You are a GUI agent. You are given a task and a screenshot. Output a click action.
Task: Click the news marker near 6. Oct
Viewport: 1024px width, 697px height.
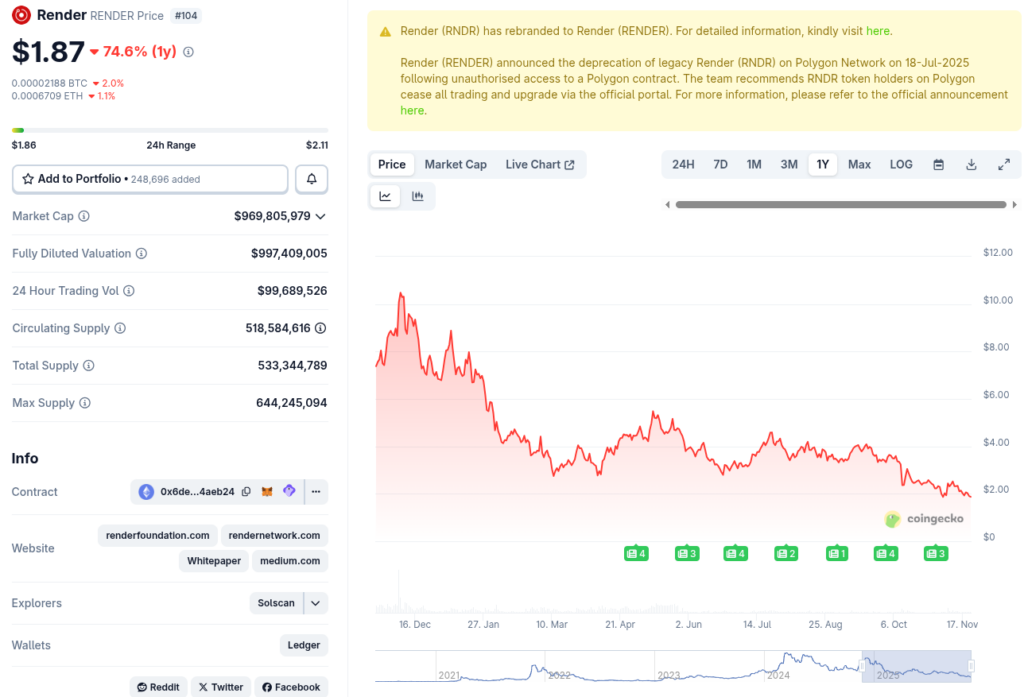885,553
